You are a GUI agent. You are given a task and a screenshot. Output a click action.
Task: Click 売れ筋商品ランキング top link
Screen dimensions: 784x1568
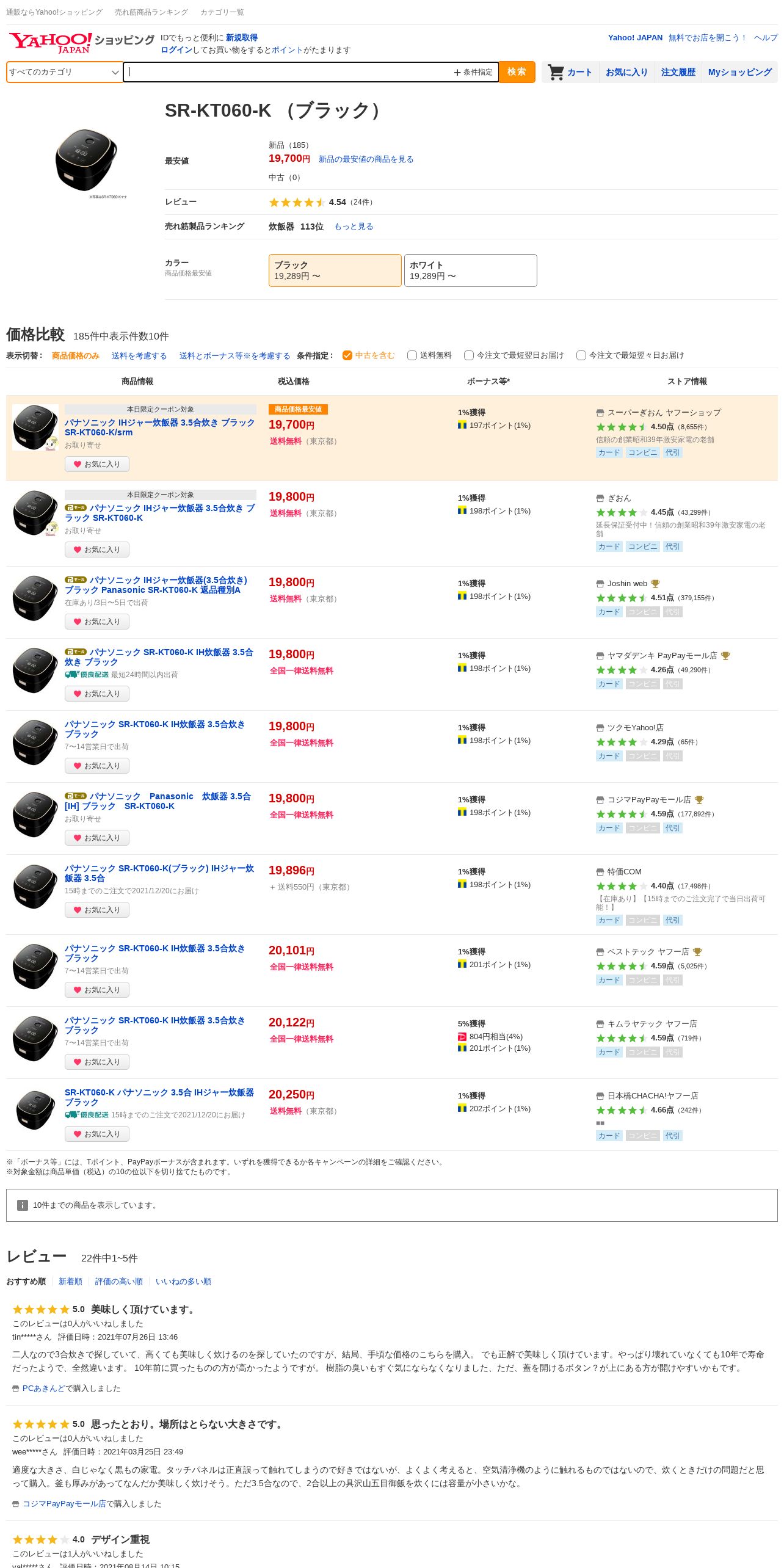click(x=151, y=12)
